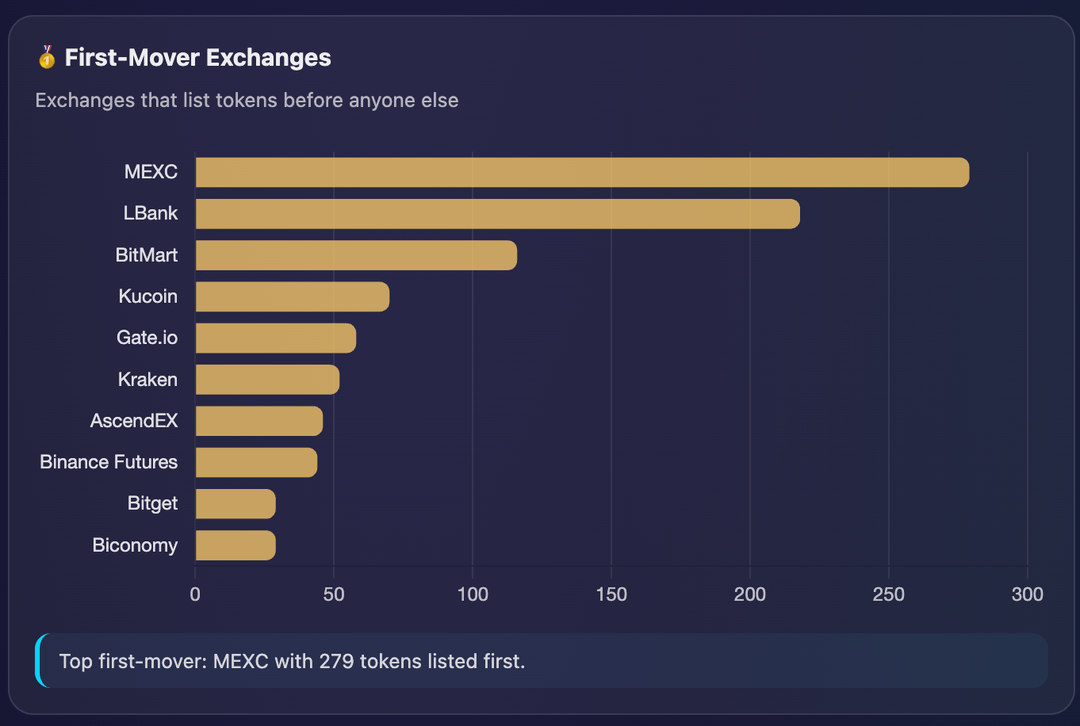Click the "Top first-mover" insight callout
Screen dimensions: 1080x726
541,661
